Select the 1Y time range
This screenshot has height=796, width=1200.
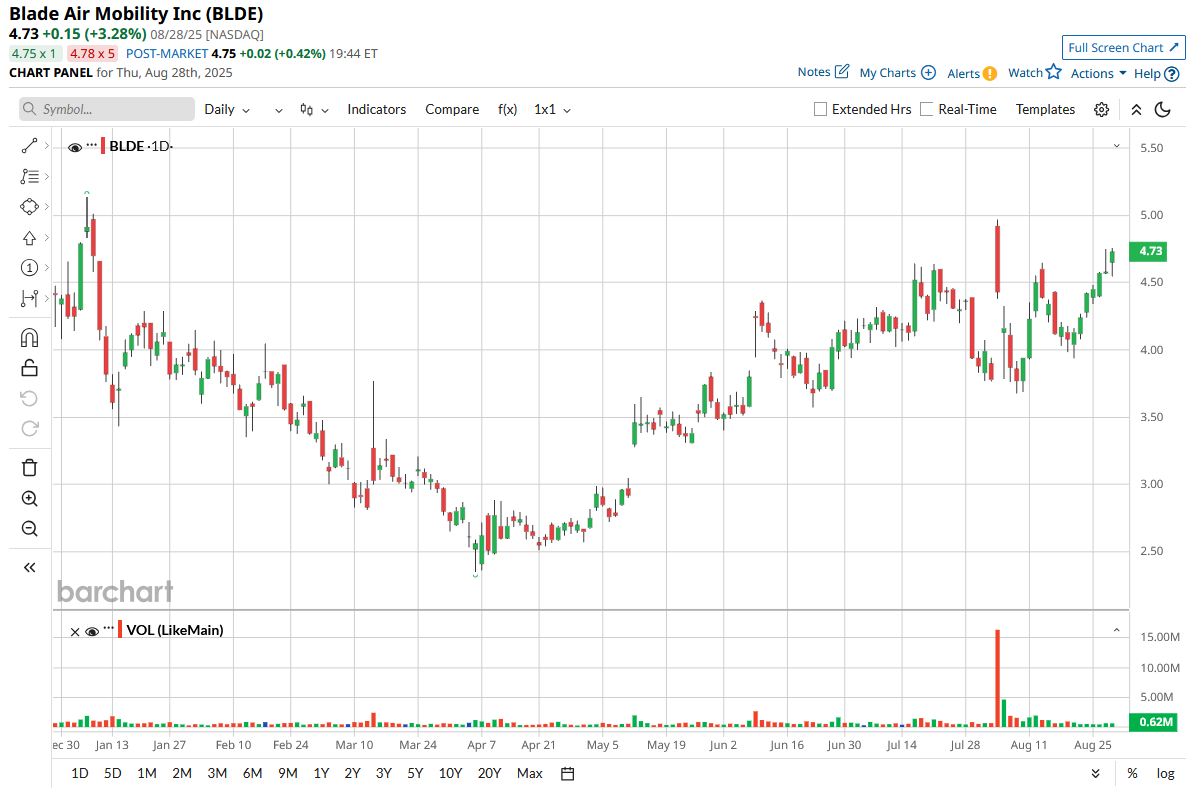click(321, 773)
